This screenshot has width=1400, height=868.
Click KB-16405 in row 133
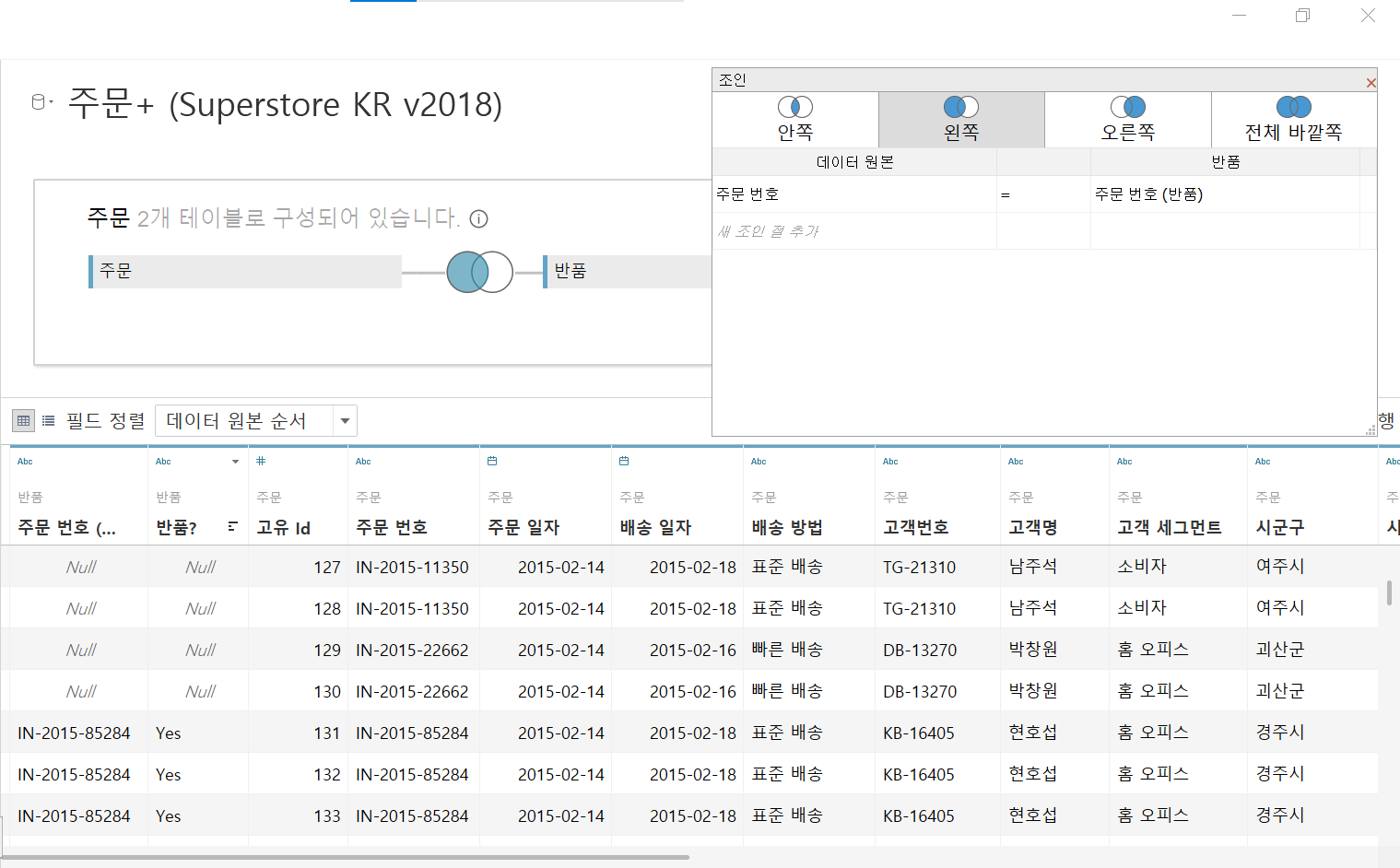pos(919,815)
